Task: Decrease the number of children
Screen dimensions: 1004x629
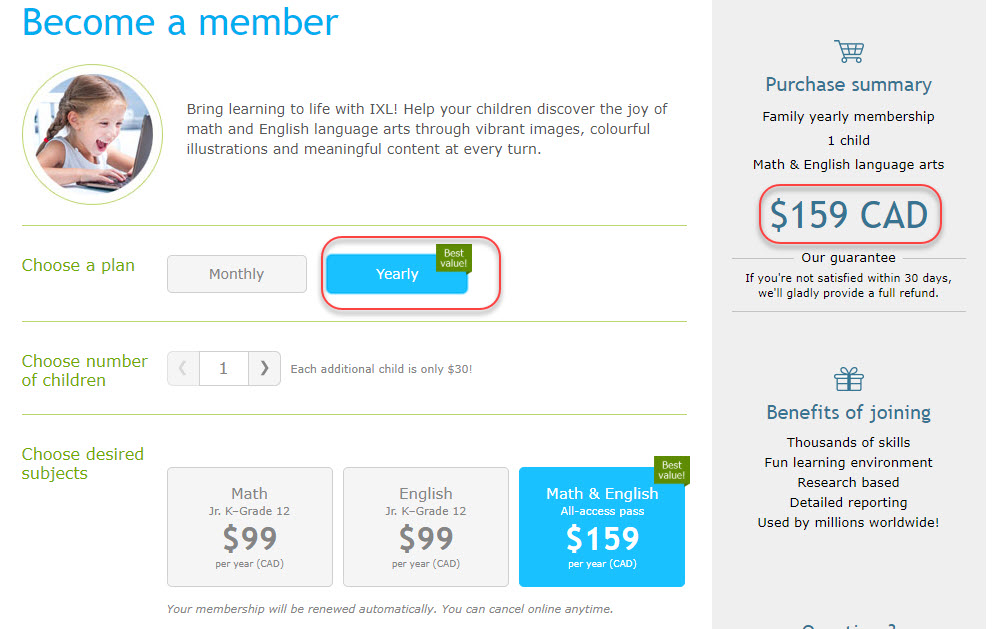Action: point(183,368)
